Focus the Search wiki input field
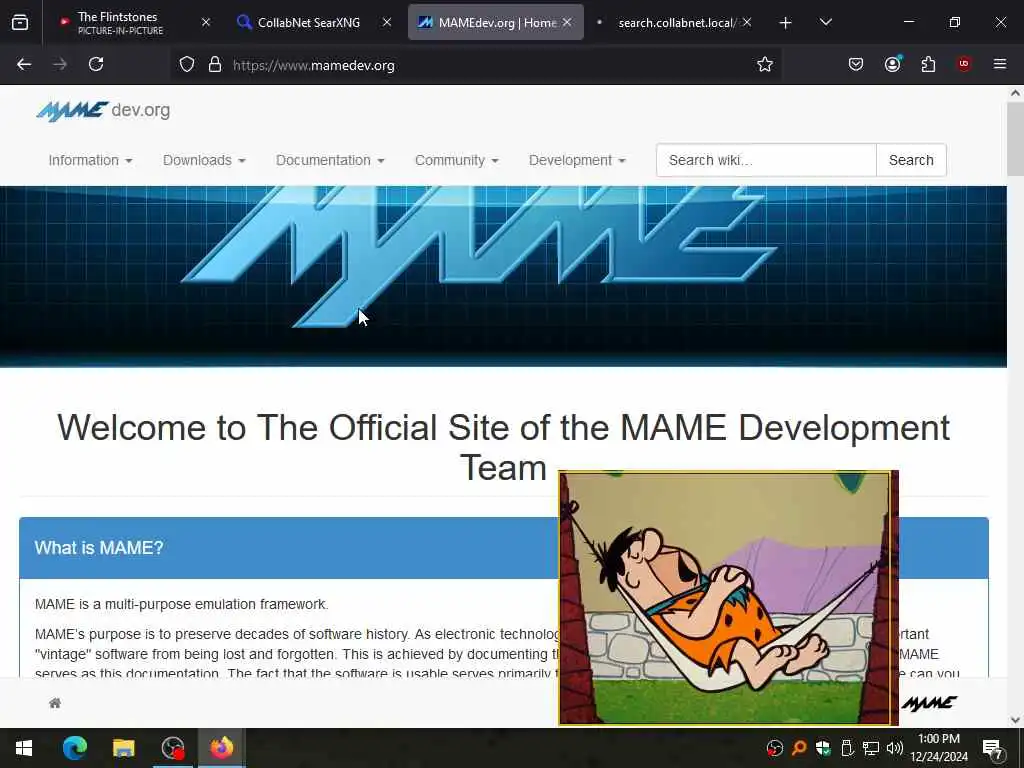The image size is (1024, 768). [766, 160]
